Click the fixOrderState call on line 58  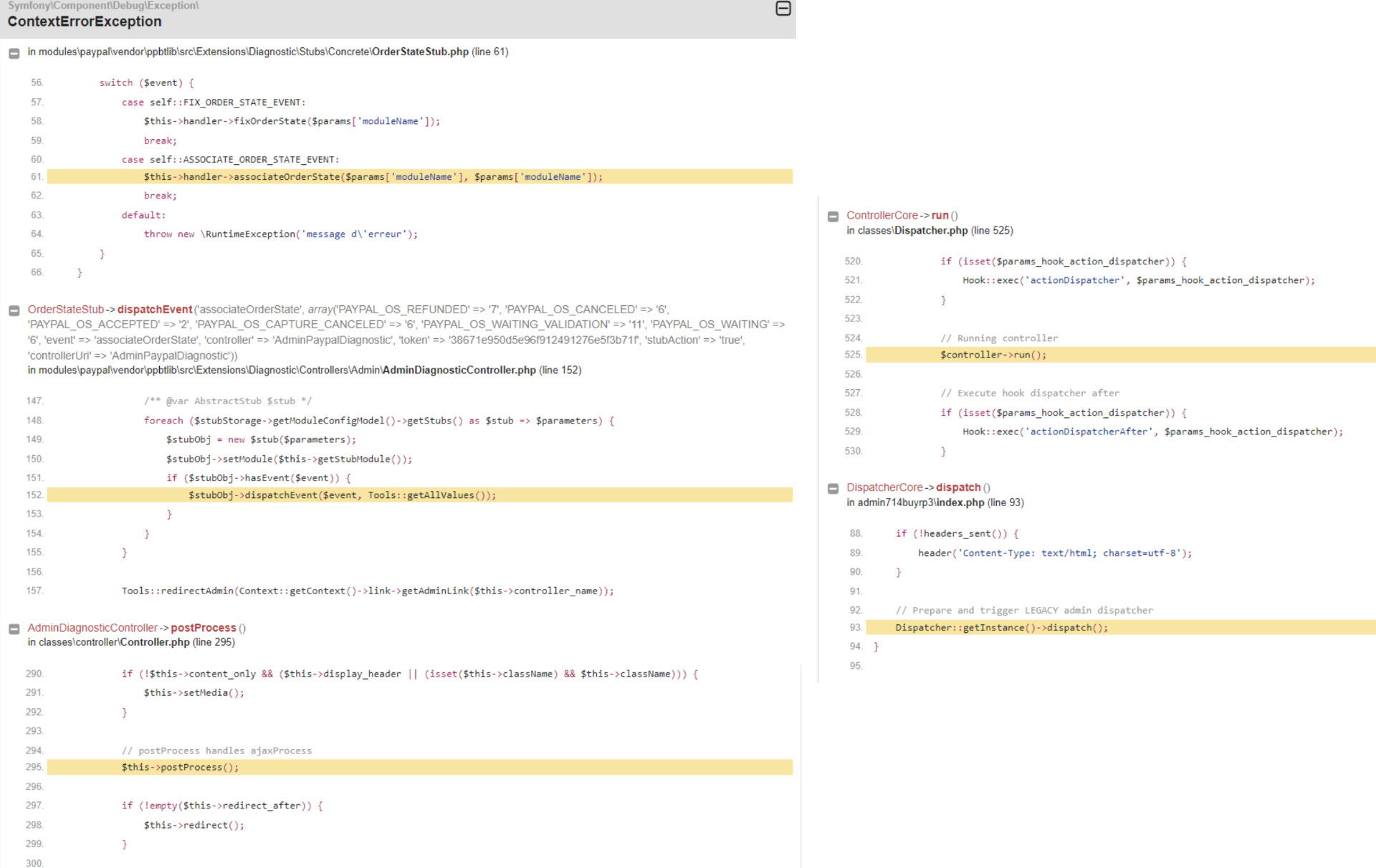292,121
